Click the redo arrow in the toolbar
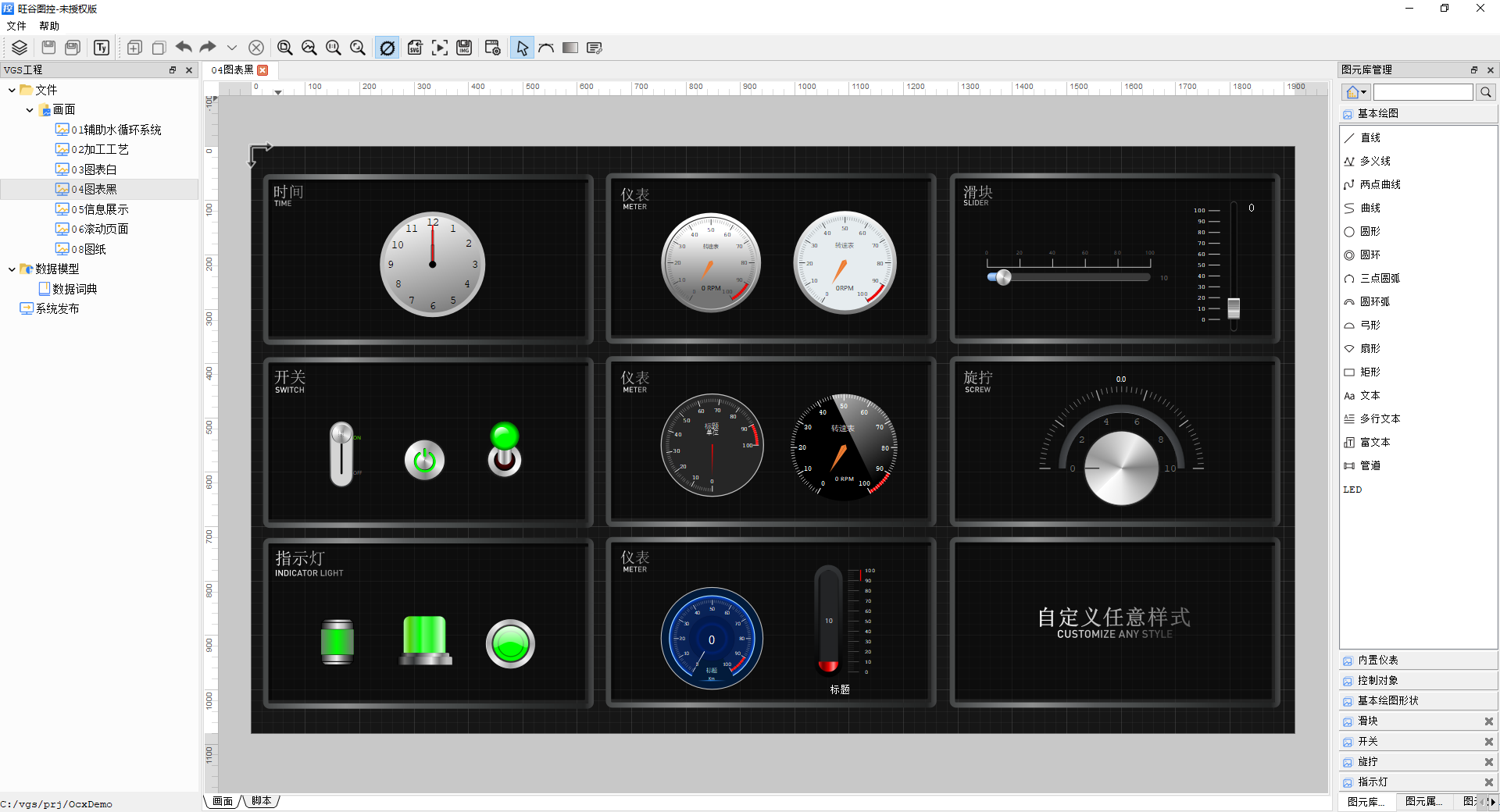 pos(208,48)
